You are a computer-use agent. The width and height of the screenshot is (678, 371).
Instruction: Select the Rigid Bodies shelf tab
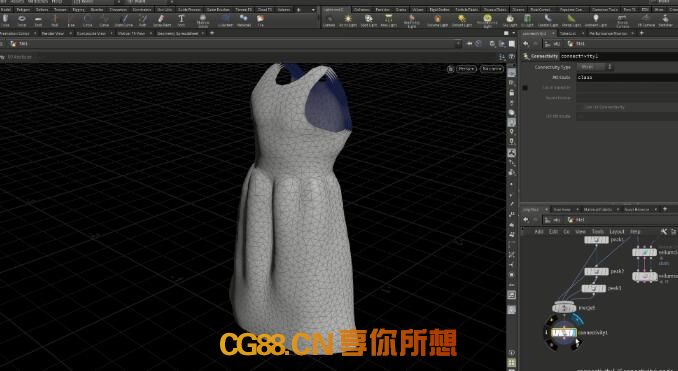[x=439, y=9]
